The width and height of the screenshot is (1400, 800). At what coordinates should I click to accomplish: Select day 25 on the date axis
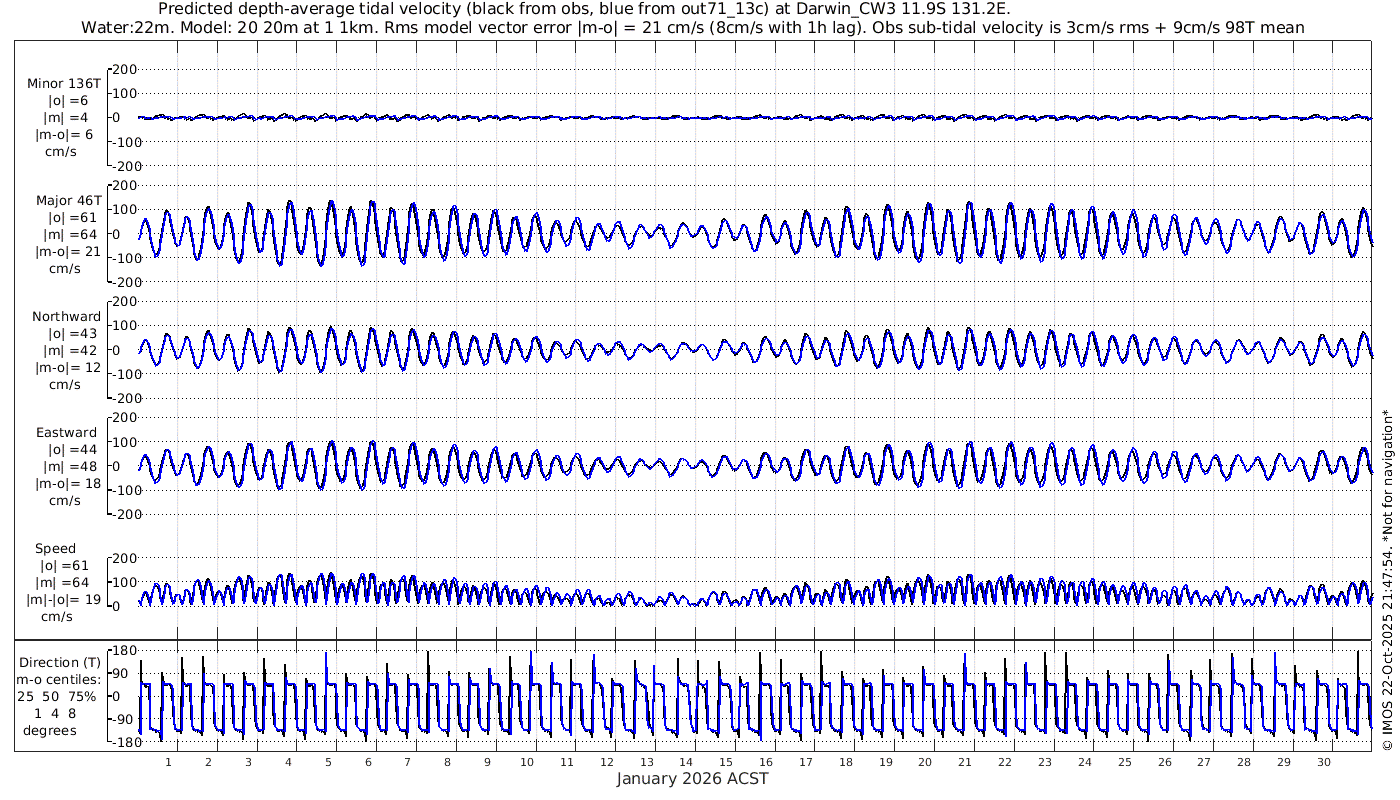(1125, 762)
